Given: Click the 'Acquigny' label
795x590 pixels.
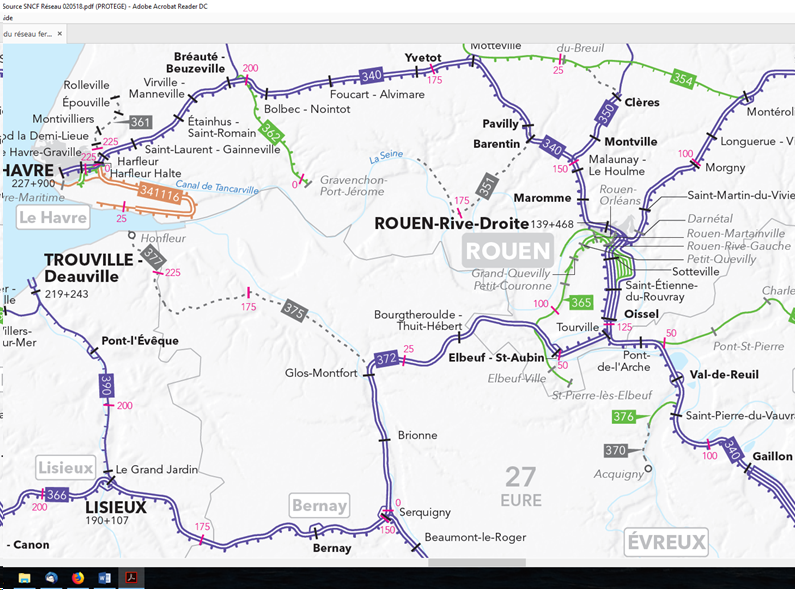Looking at the screenshot, I should (619, 474).
